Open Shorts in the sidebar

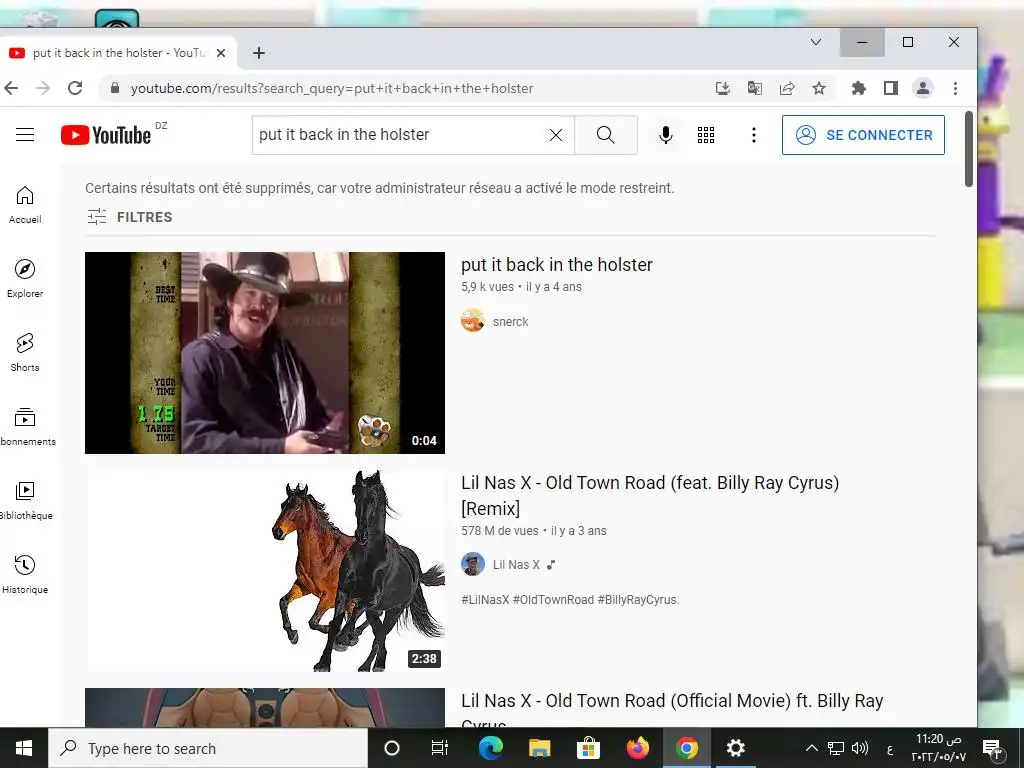(25, 353)
